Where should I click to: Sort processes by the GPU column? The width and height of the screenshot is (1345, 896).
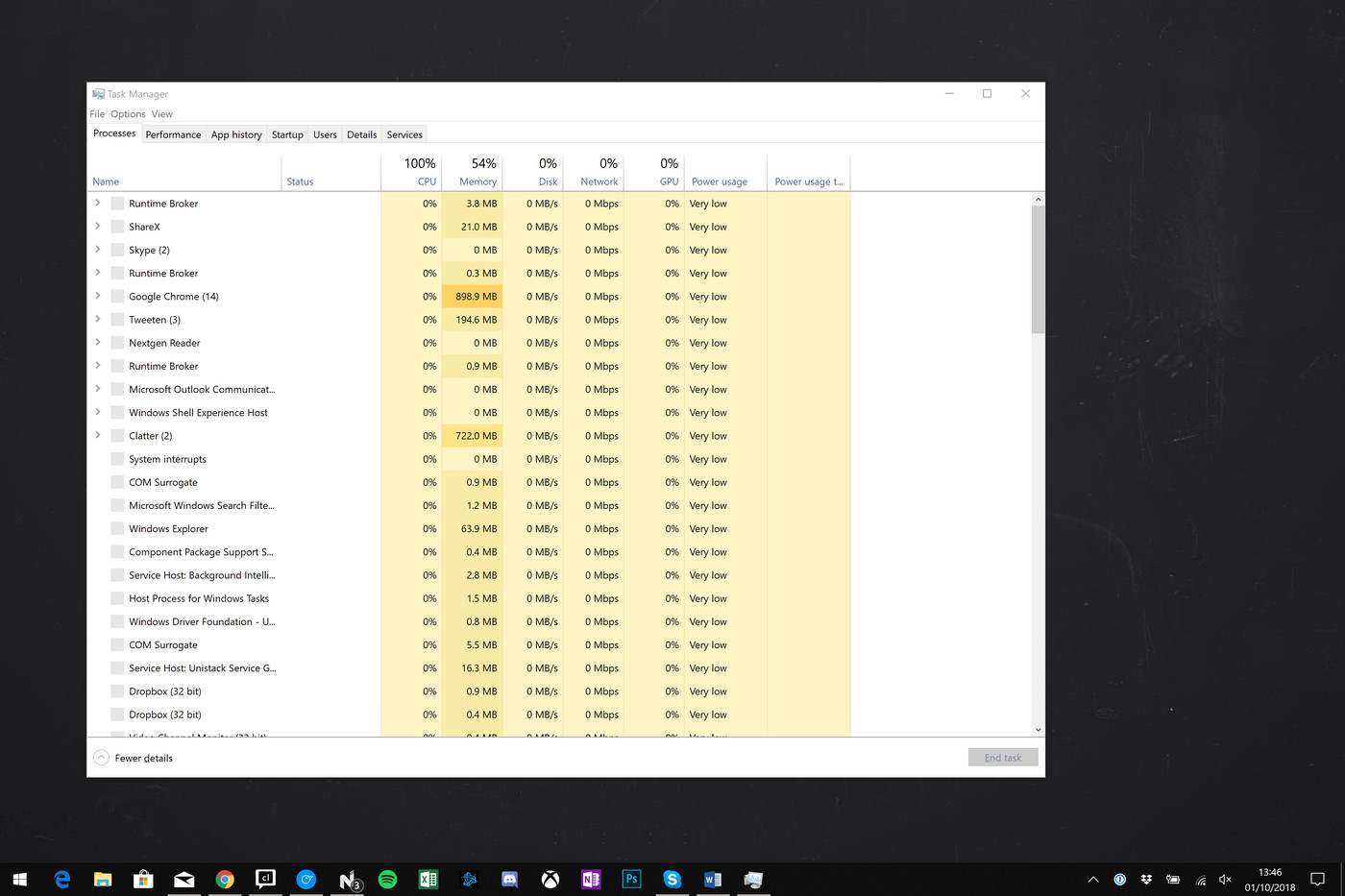(x=653, y=172)
